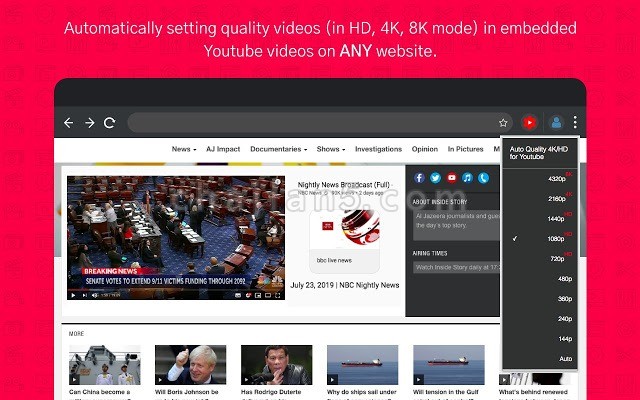The image size is (640, 400).
Task: Go back with the browser back arrow
Action: pyautogui.click(x=69, y=122)
